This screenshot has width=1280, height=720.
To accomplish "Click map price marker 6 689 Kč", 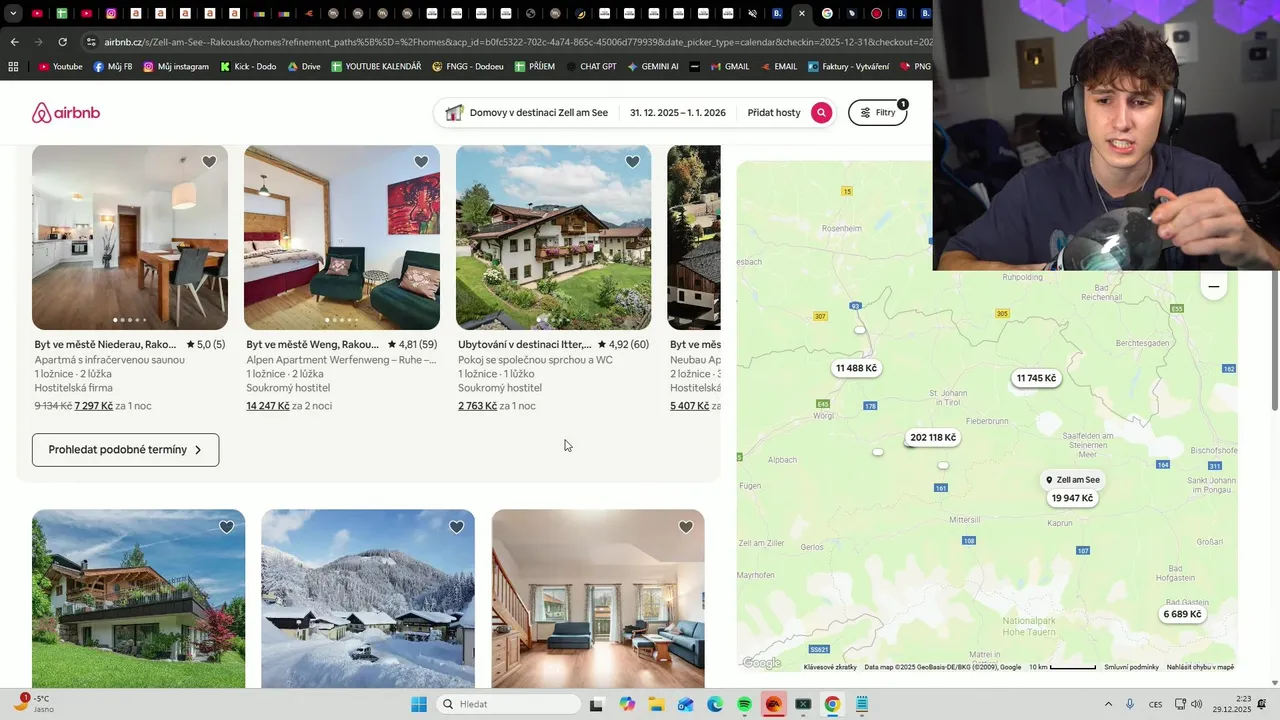I will point(1182,614).
